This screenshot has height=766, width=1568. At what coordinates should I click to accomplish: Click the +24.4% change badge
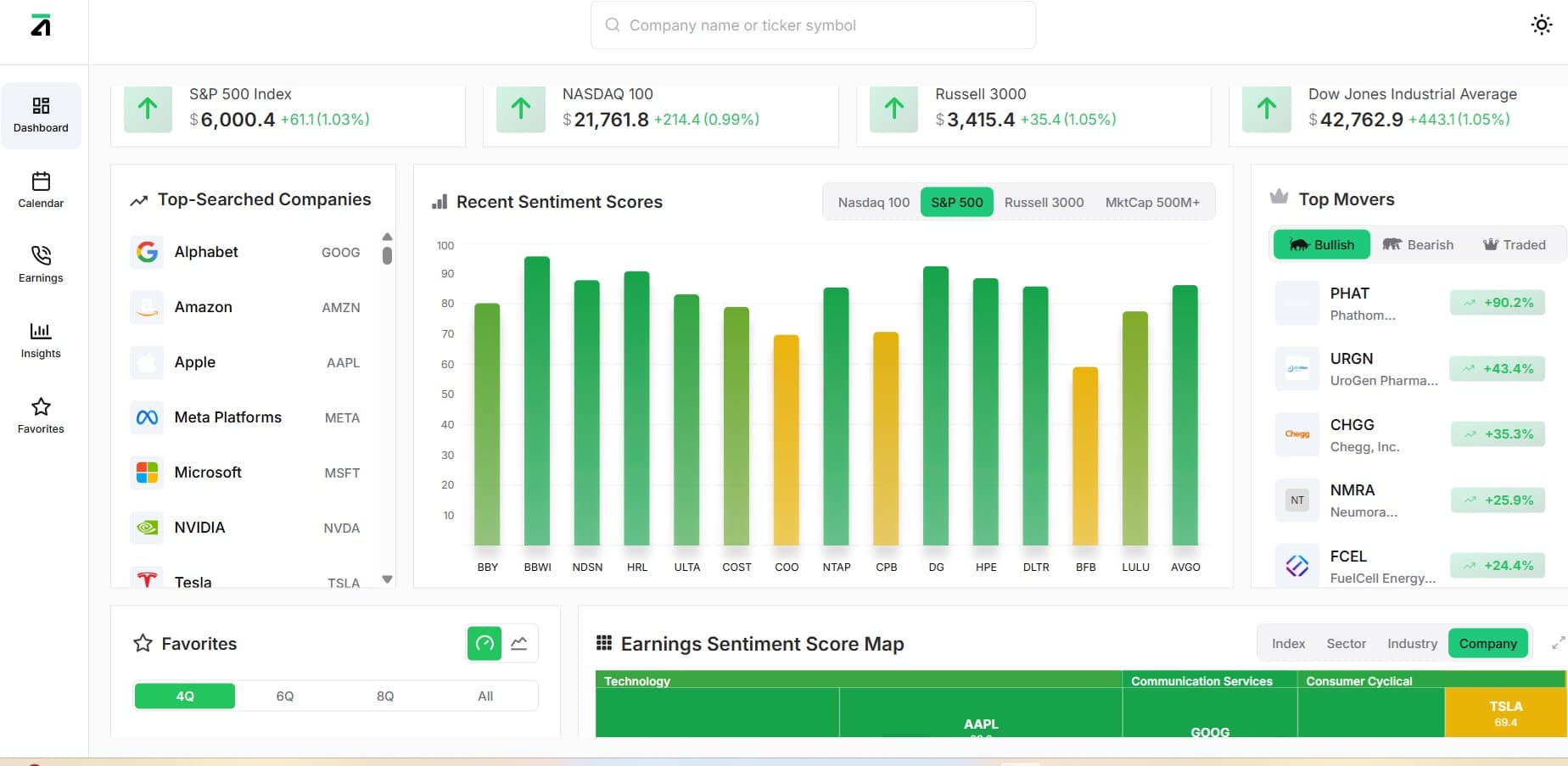1498,566
